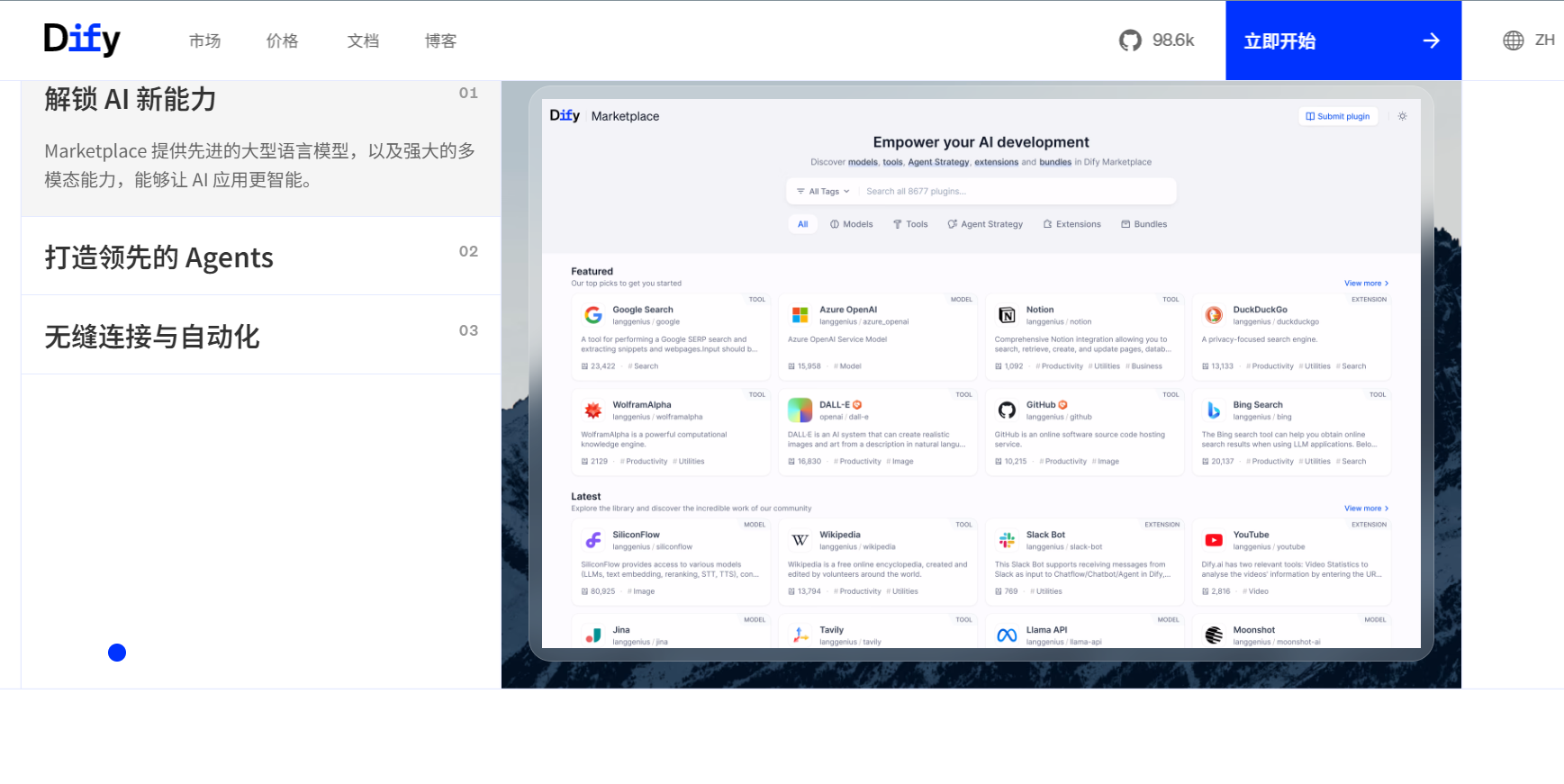Click the SiliconFlow plugin icon
Image resolution: width=1564 pixels, height=784 pixels.
pos(593,540)
